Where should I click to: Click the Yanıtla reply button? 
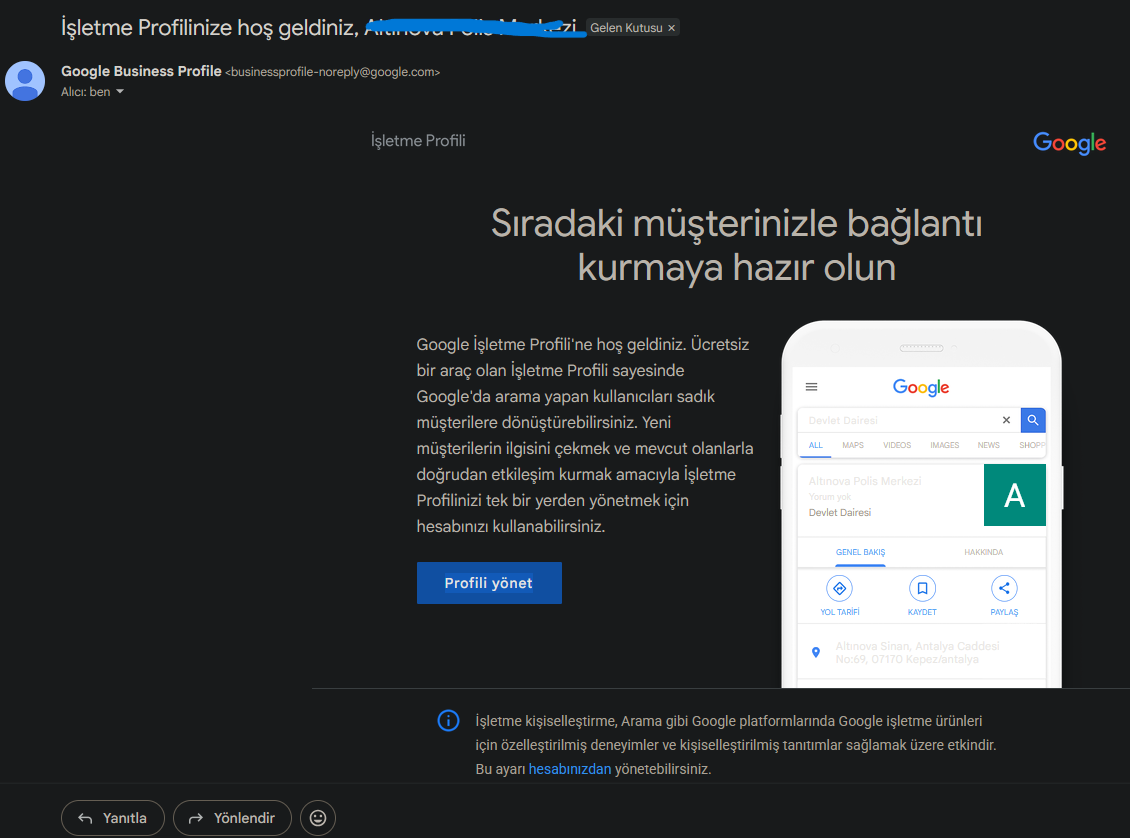pos(112,818)
